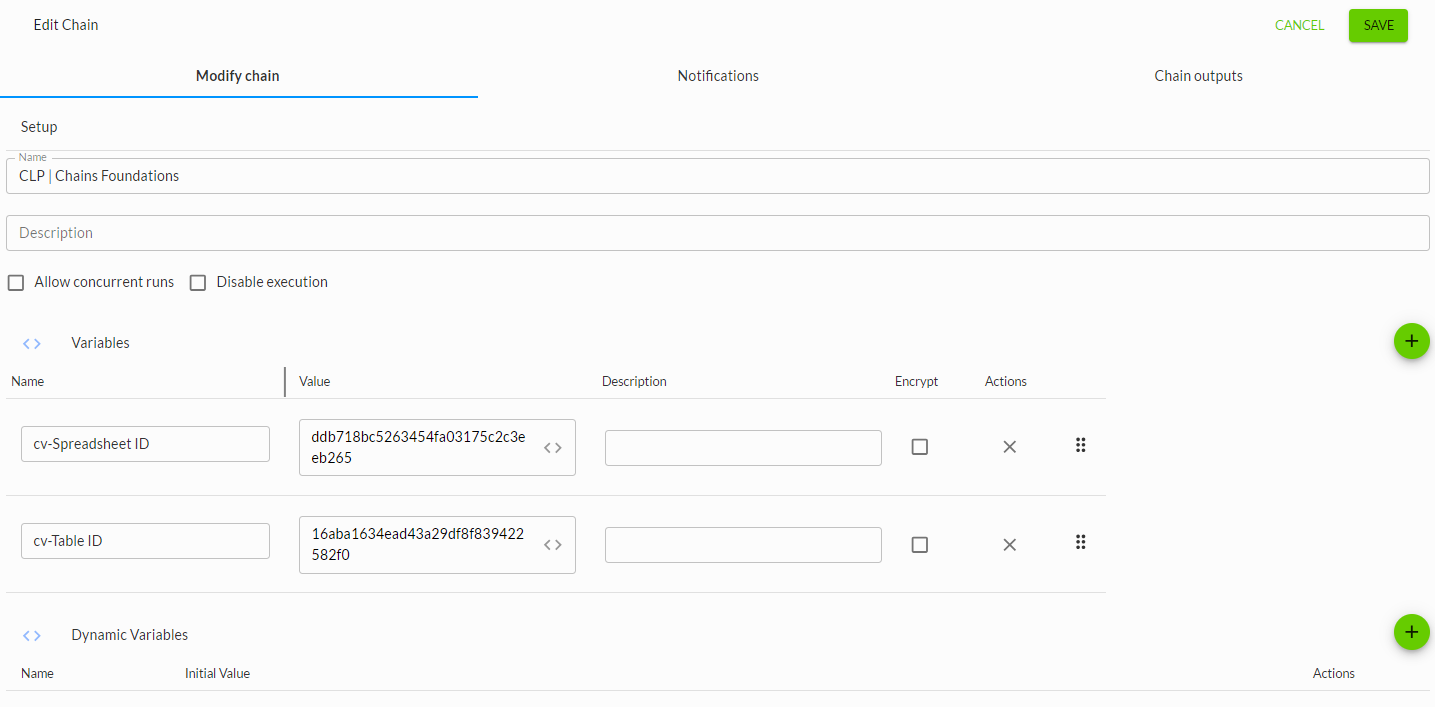Screen dimensions: 1435x707
Task: Check the Disable execution box
Action: pyautogui.click(x=198, y=283)
